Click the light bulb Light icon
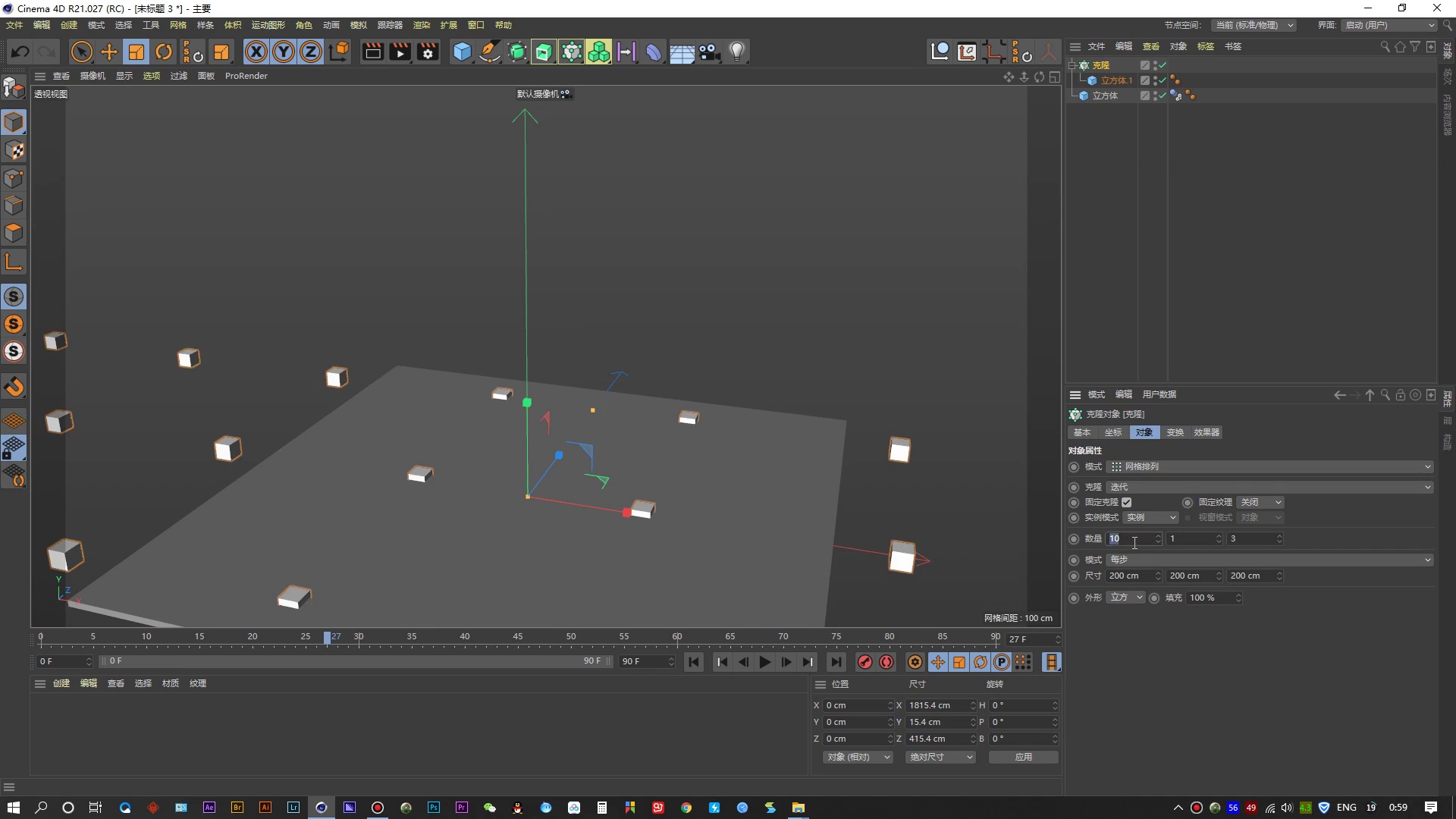The image size is (1456, 819). tap(736, 52)
